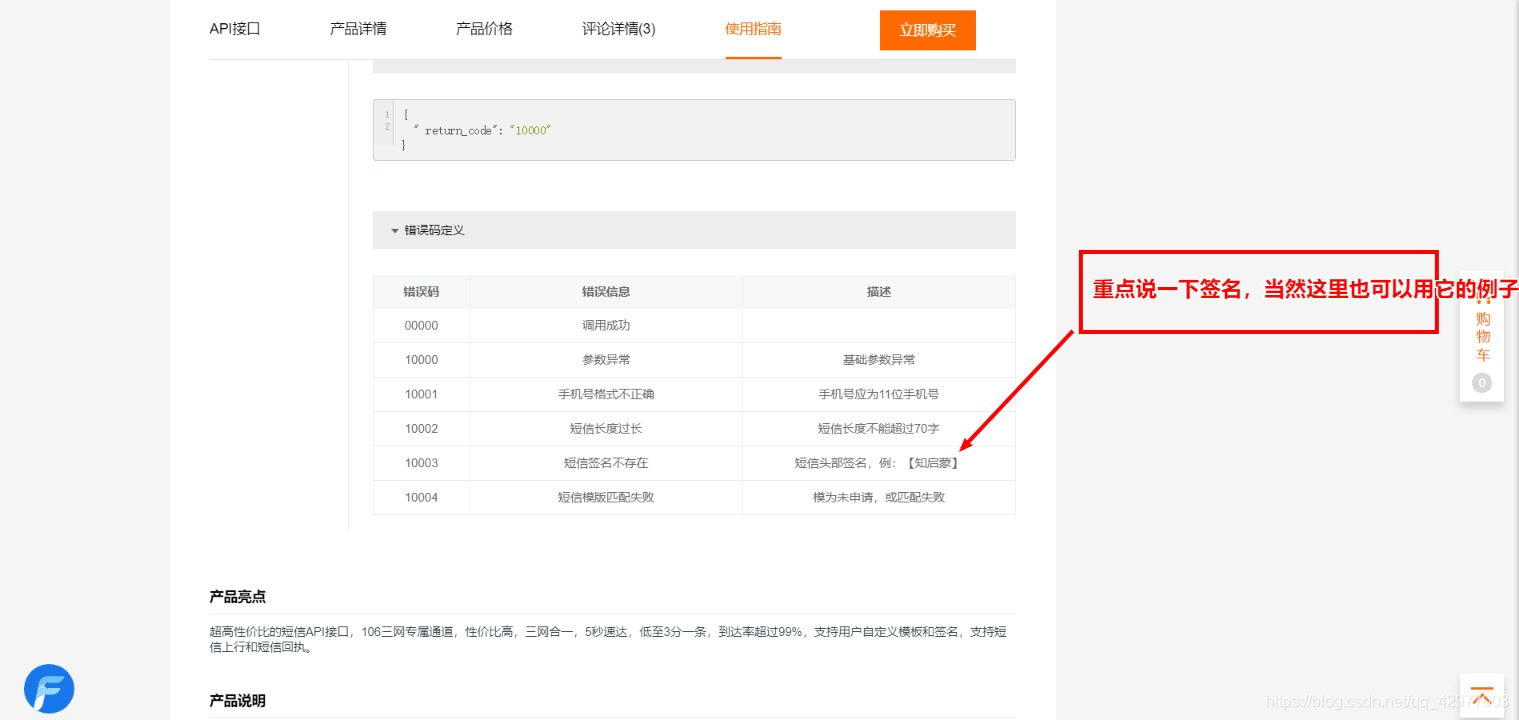Select the 错误信息 column header
This screenshot has height=720, width=1519.
pos(606,292)
